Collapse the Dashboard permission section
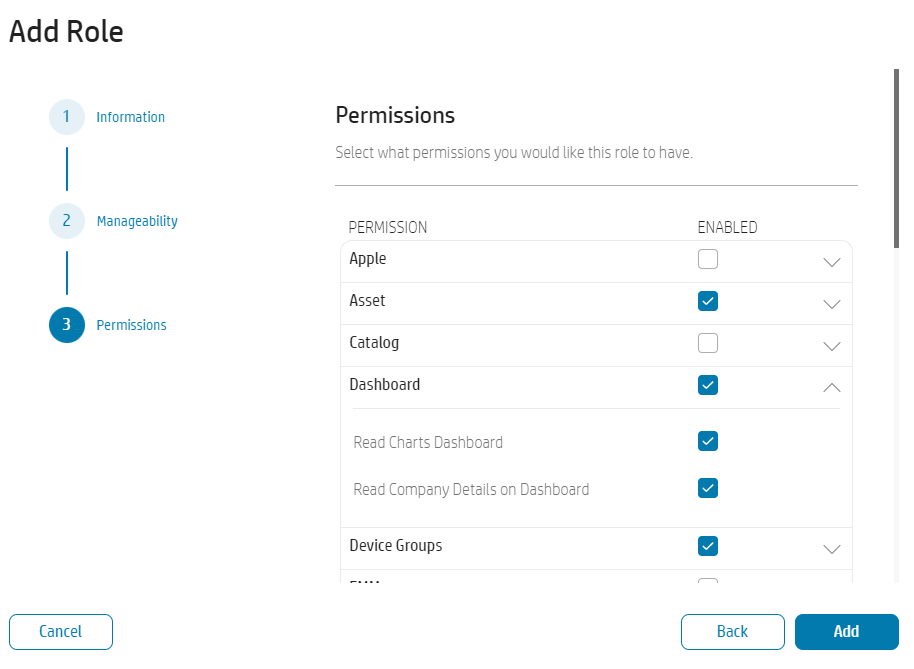The image size is (914, 669). tap(831, 386)
